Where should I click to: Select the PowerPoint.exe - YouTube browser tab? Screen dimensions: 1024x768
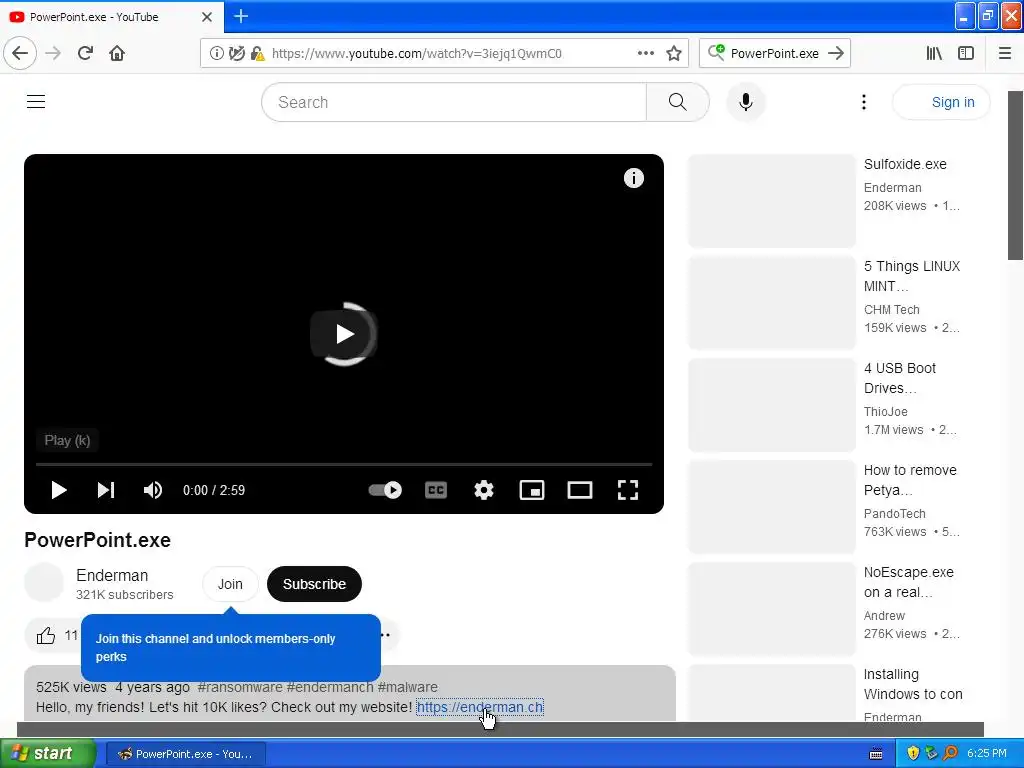click(112, 17)
